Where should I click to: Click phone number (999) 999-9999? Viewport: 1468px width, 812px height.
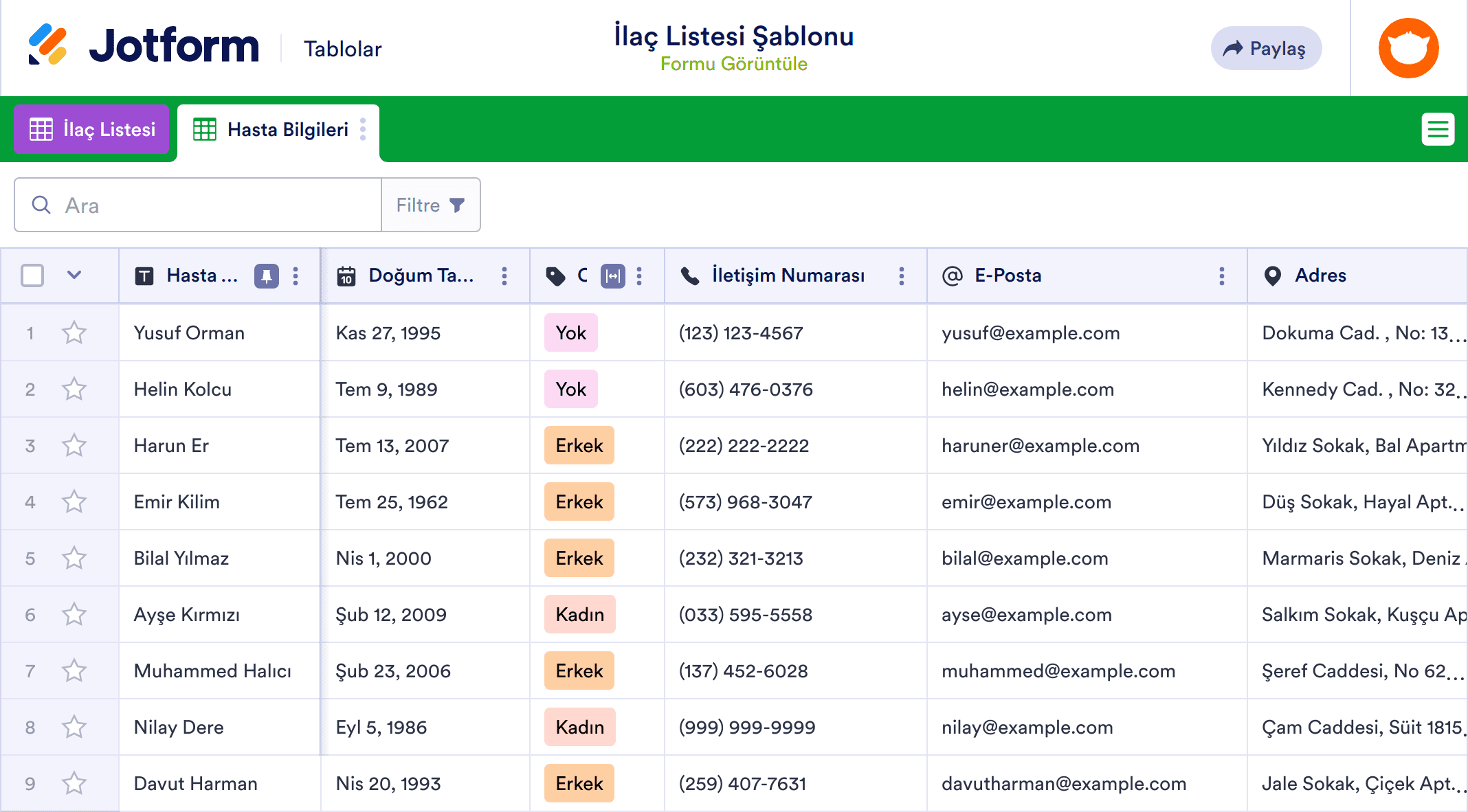747,728
